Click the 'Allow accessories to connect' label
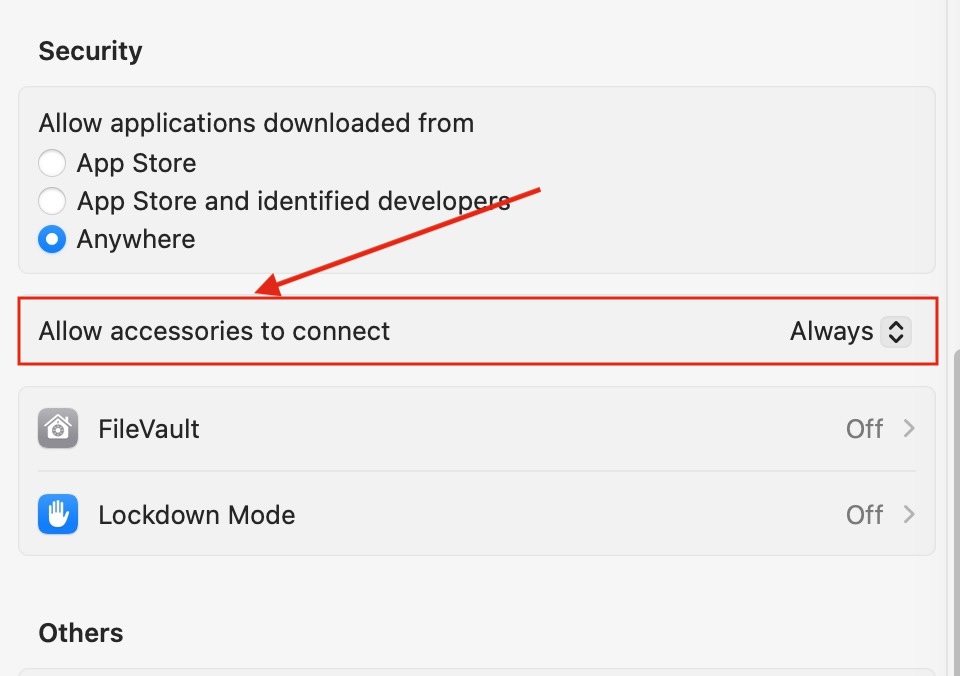This screenshot has height=676, width=960. pos(214,331)
